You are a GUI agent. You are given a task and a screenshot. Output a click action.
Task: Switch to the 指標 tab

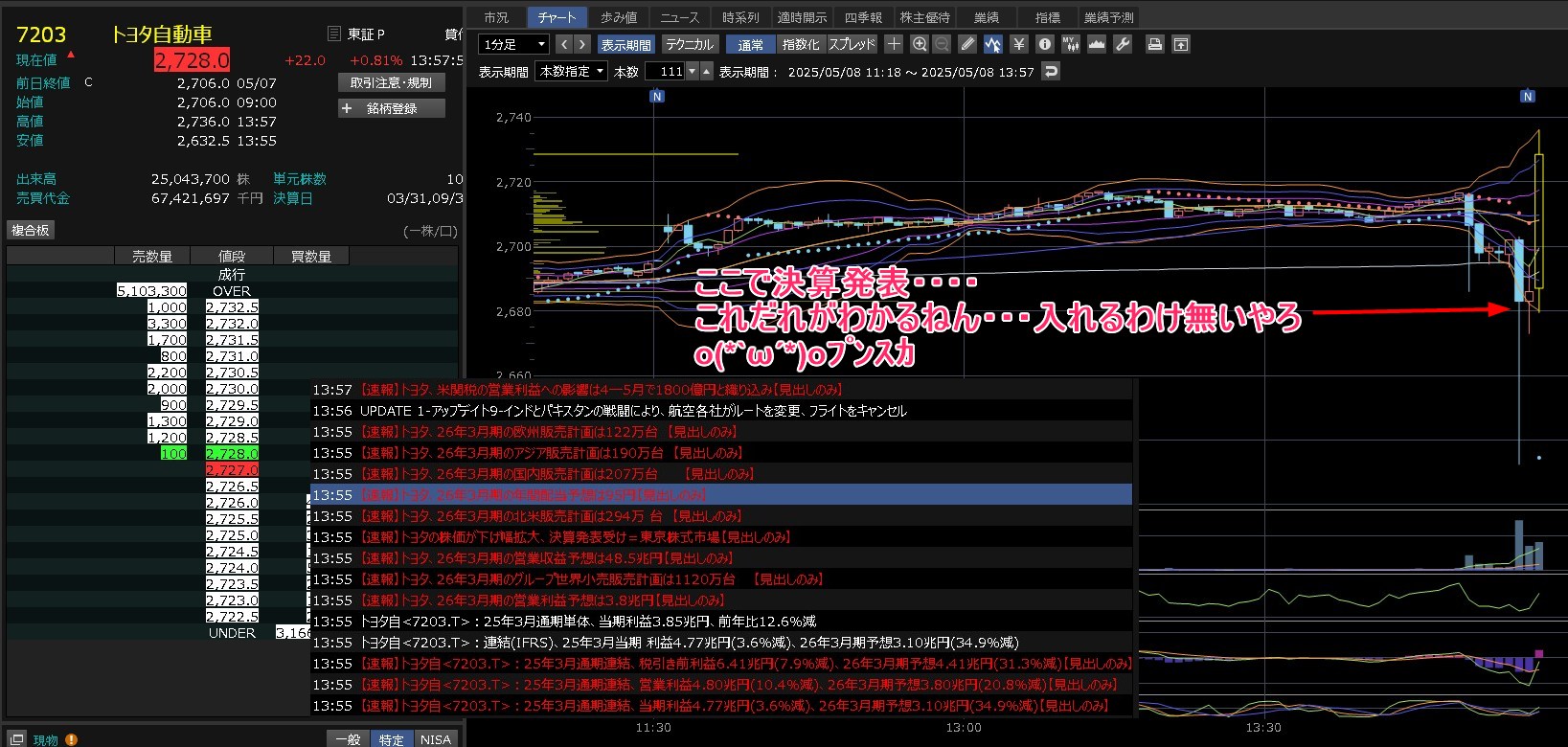tap(1047, 17)
